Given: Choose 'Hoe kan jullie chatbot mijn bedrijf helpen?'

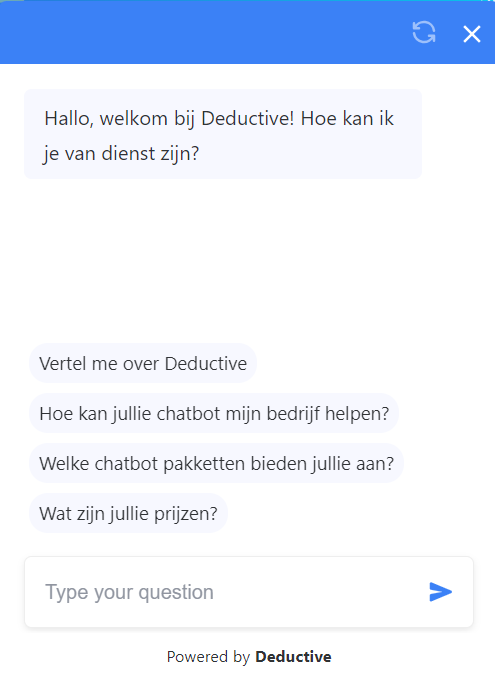Looking at the screenshot, I should click(214, 413).
